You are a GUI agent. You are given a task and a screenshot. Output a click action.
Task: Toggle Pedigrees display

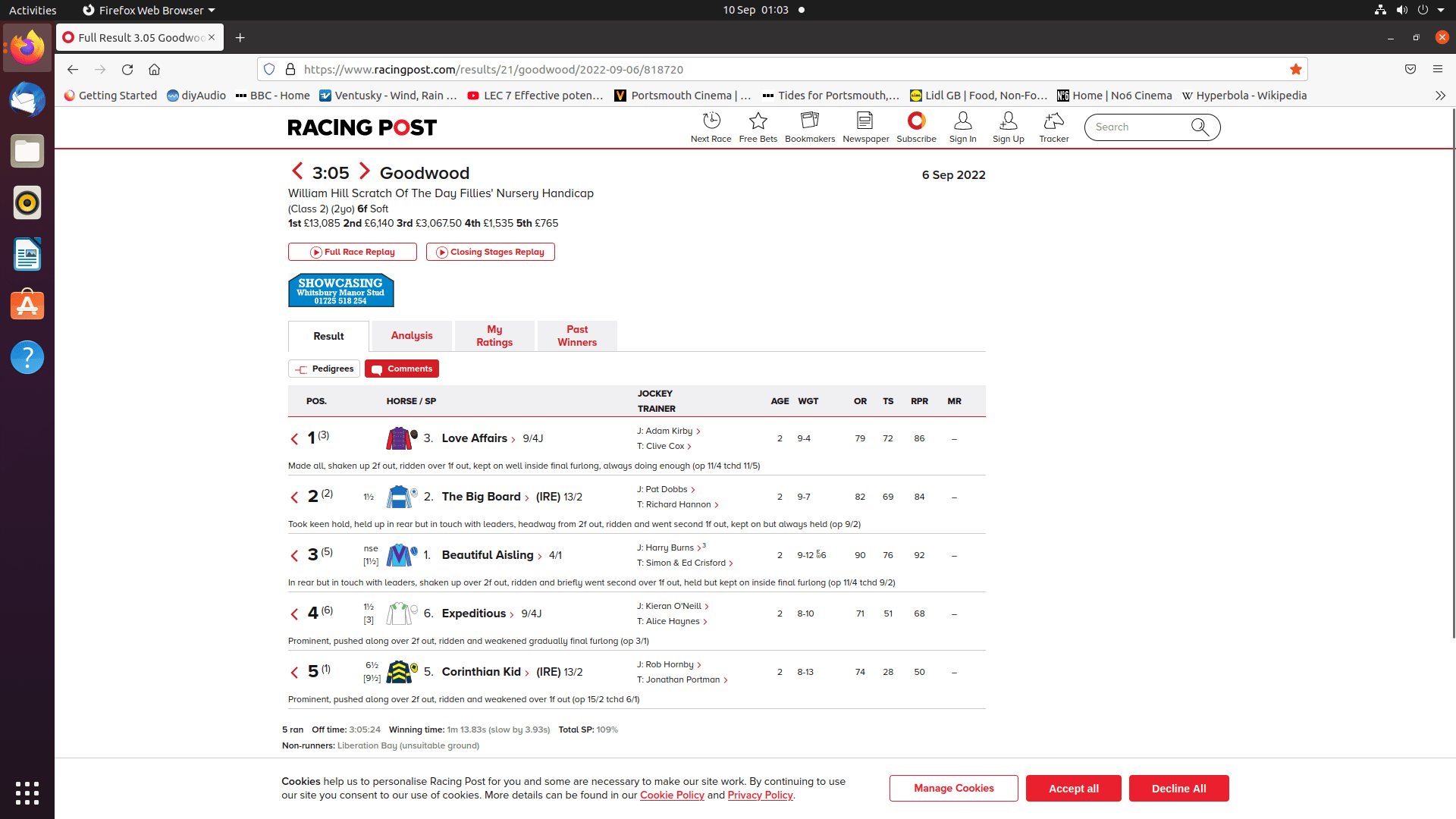pyautogui.click(x=324, y=369)
